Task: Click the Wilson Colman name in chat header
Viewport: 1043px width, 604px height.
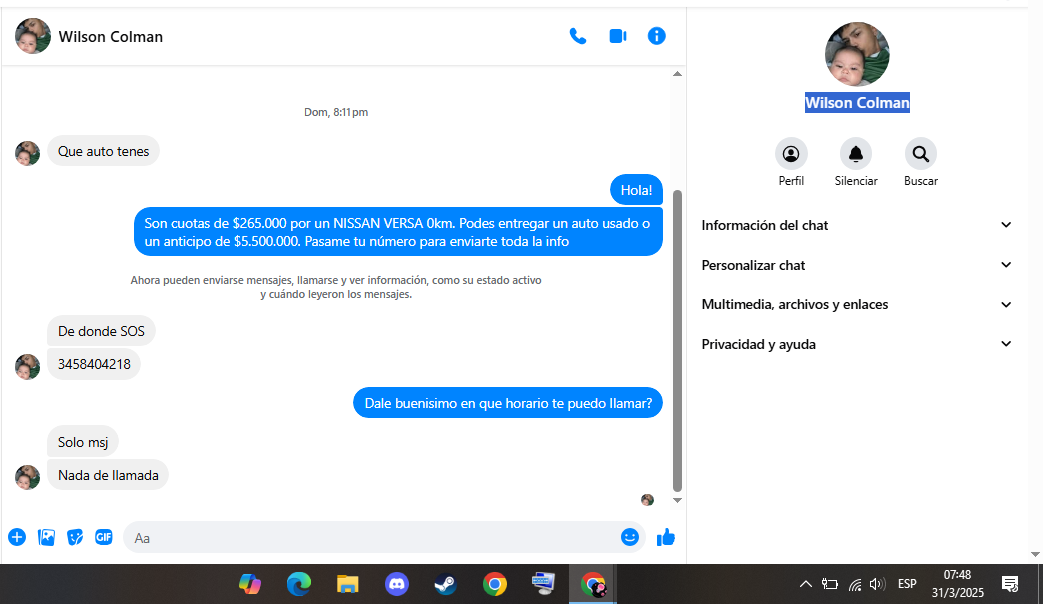Action: pyautogui.click(x=110, y=37)
